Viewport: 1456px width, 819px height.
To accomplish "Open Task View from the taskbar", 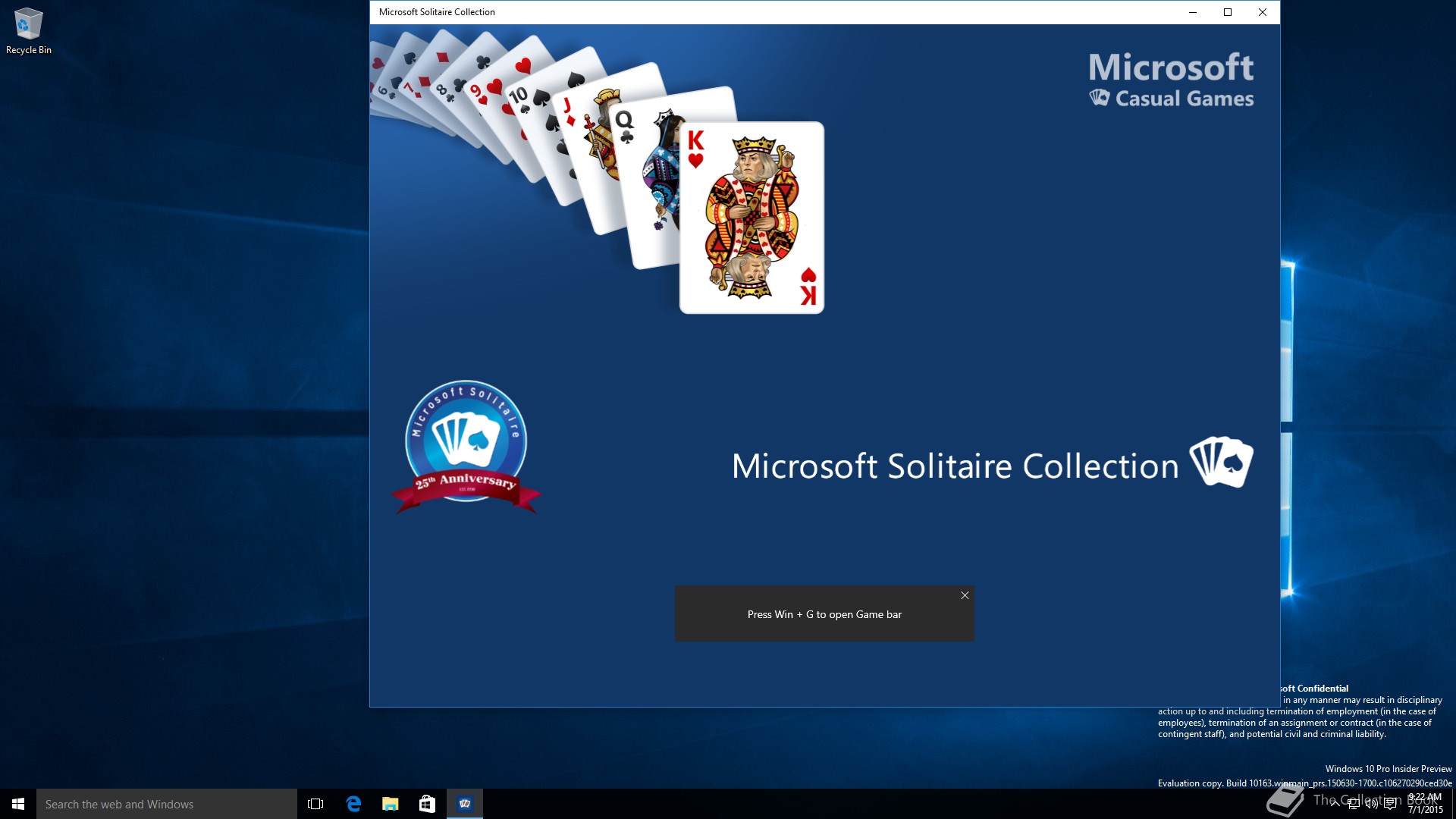I will 315,804.
